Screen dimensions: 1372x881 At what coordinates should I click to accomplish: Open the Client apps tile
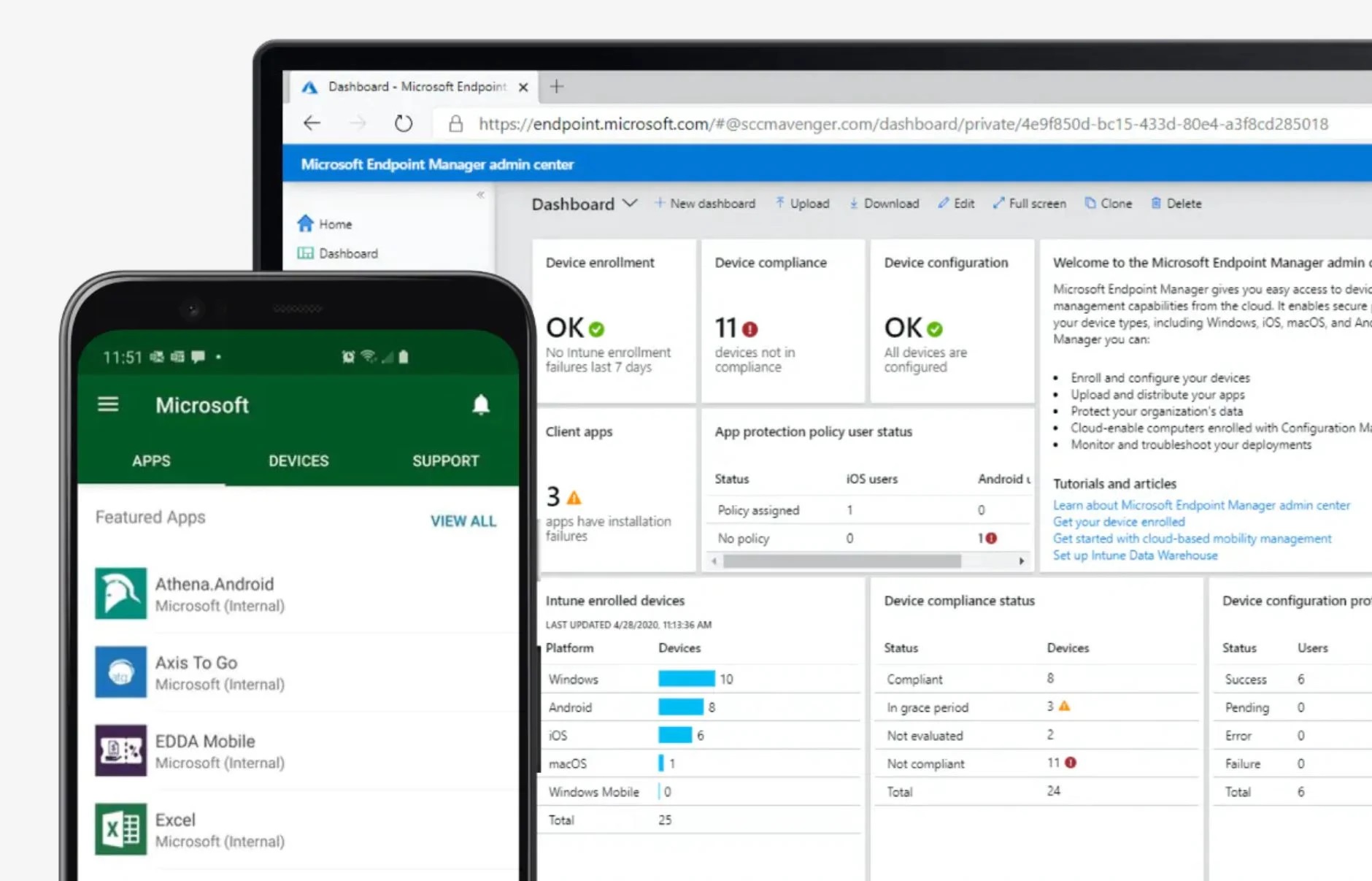click(x=616, y=490)
